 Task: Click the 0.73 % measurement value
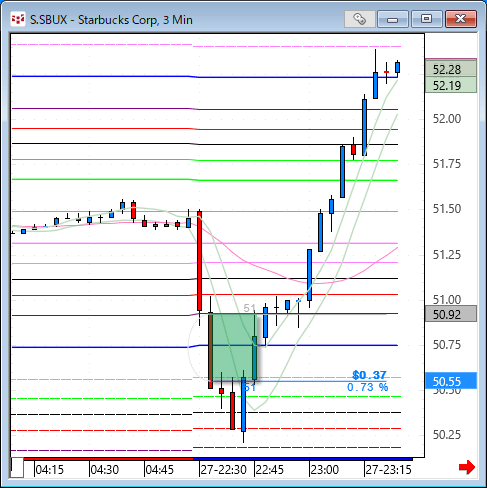click(368, 387)
